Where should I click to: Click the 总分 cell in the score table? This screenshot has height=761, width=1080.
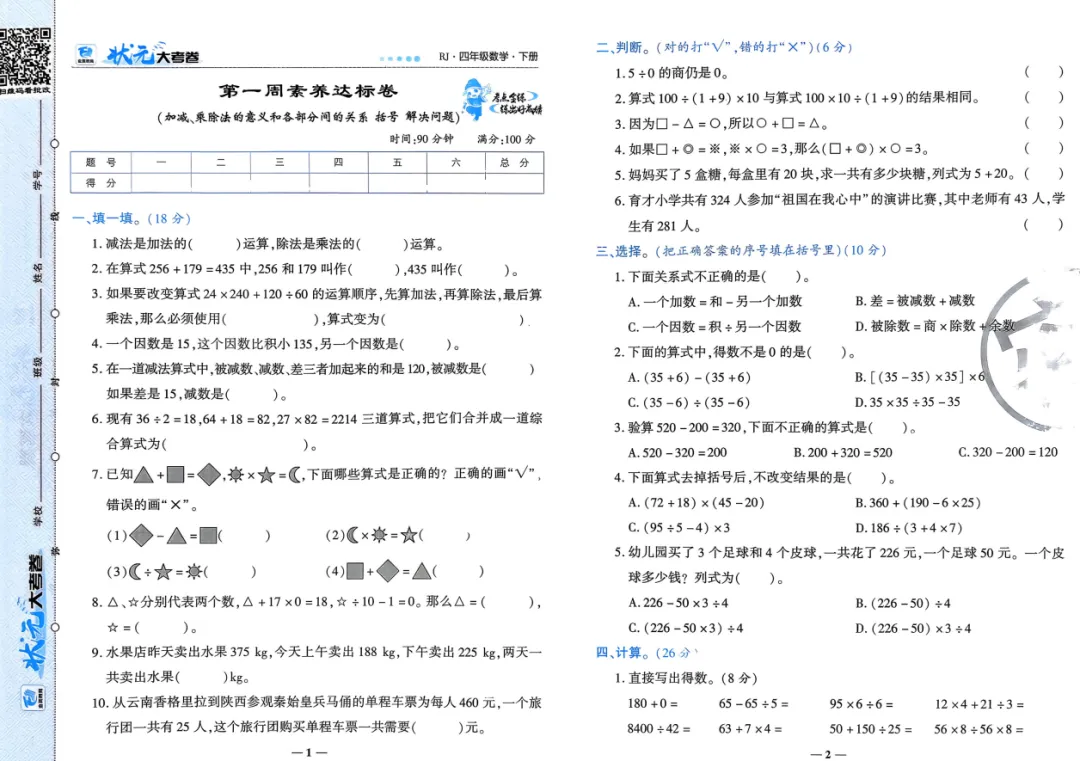(x=515, y=163)
